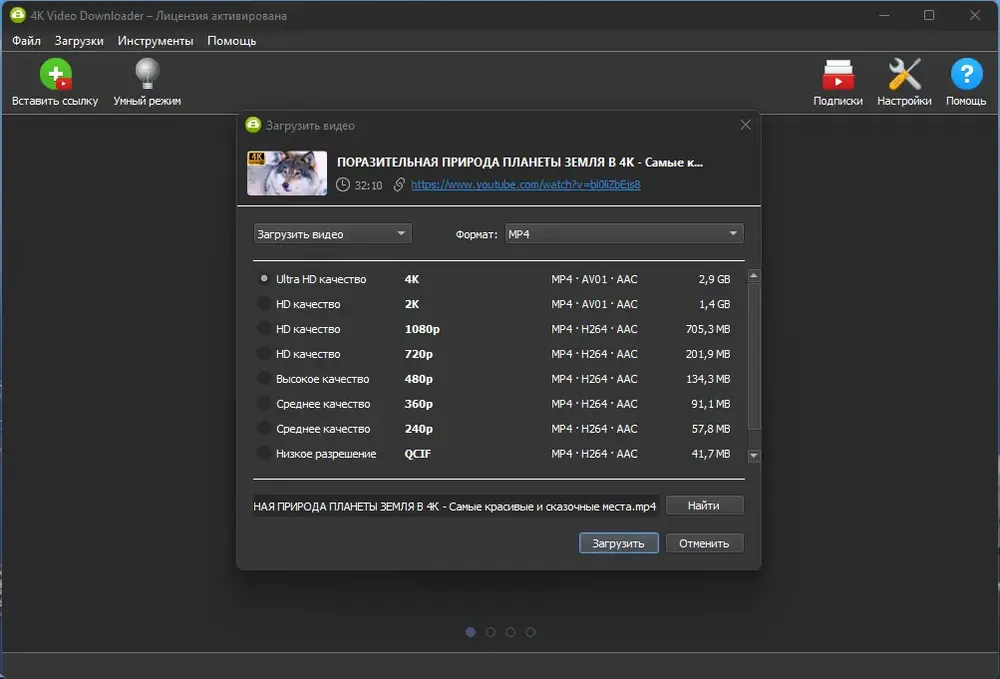Viewport: 1000px width, 679px height.
Task: Select the 480p Высокое качество option
Action: pos(264,379)
